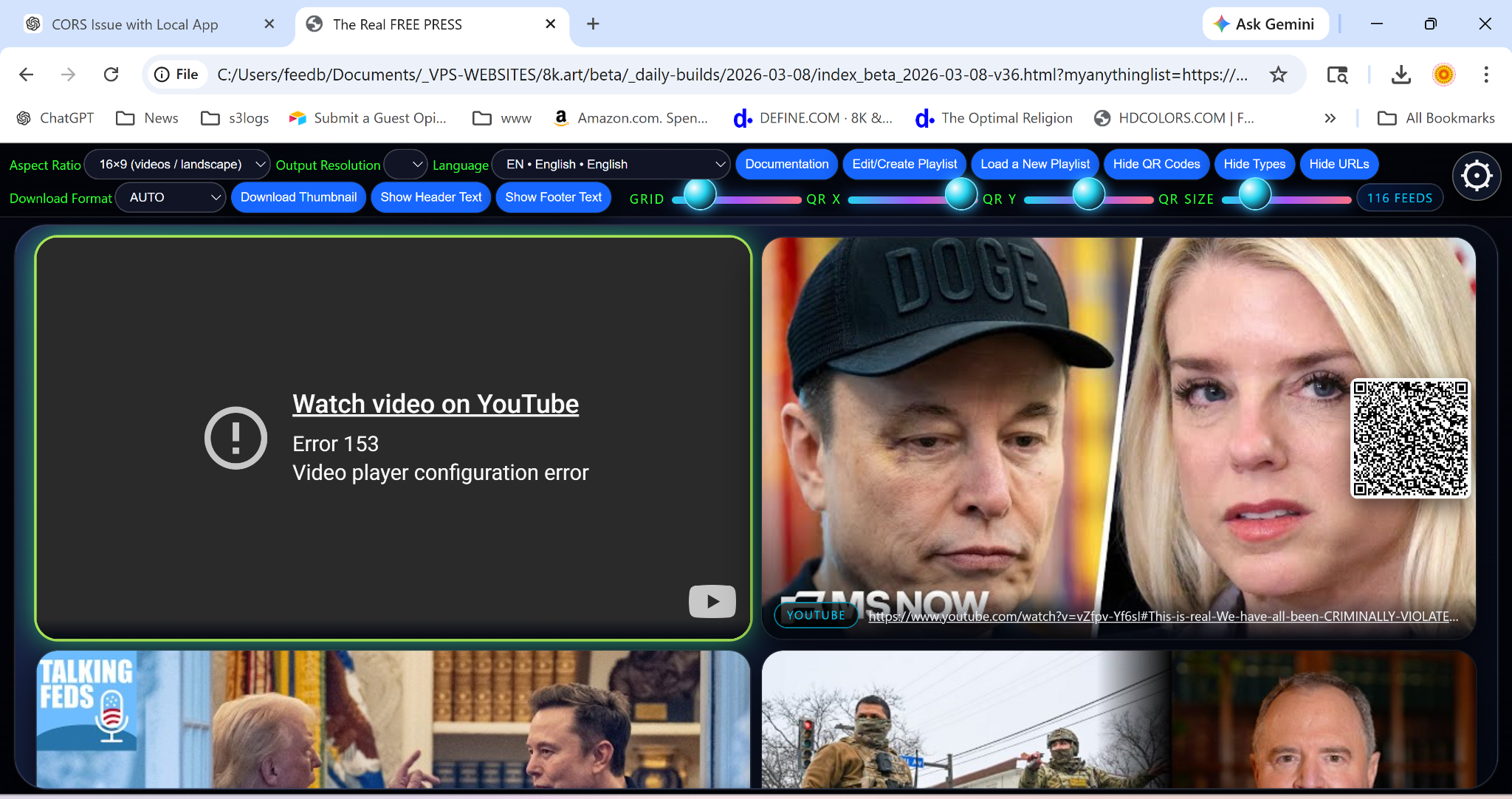The height and width of the screenshot is (799, 1512).
Task: Open the Submit a Guest Opinion bookmark
Action: coord(368,118)
